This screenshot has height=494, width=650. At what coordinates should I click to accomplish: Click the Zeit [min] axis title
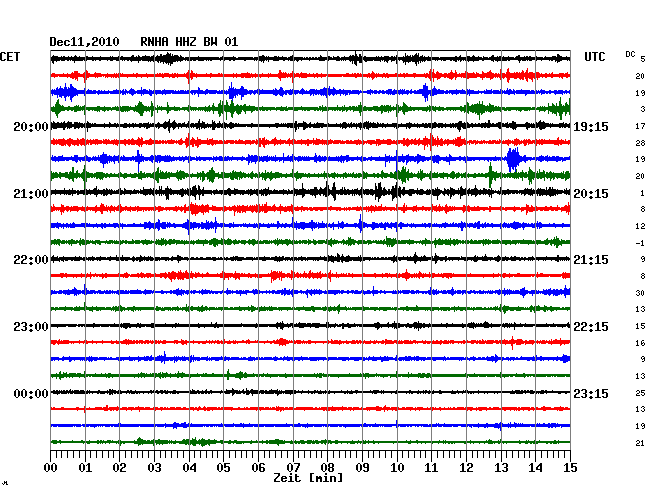[x=308, y=479]
